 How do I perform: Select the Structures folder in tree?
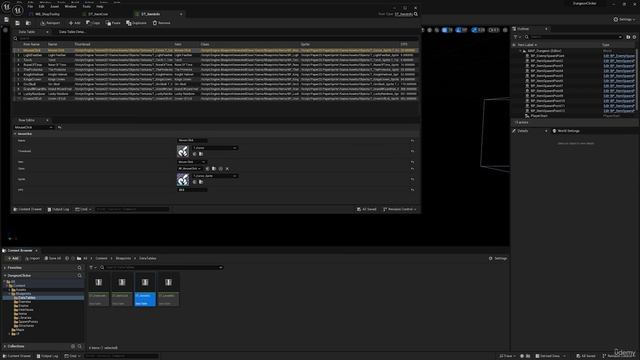tap(26, 326)
